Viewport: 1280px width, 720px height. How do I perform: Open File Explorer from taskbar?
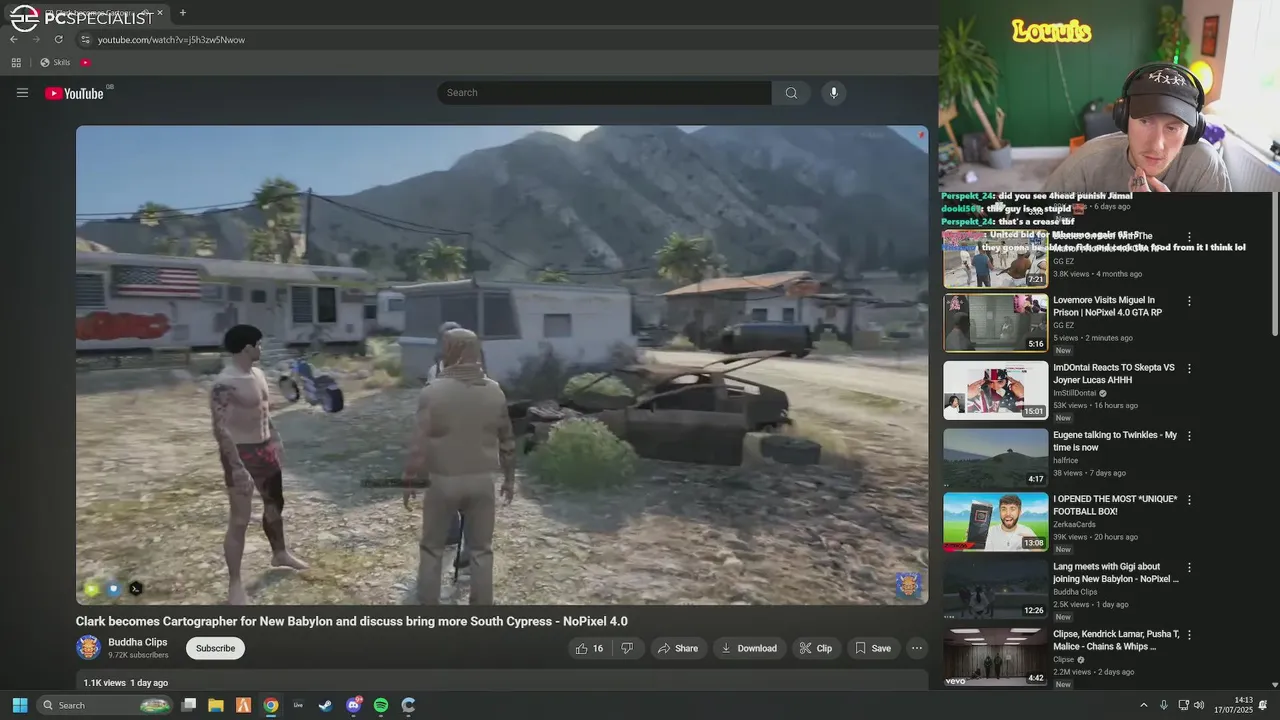coord(215,705)
